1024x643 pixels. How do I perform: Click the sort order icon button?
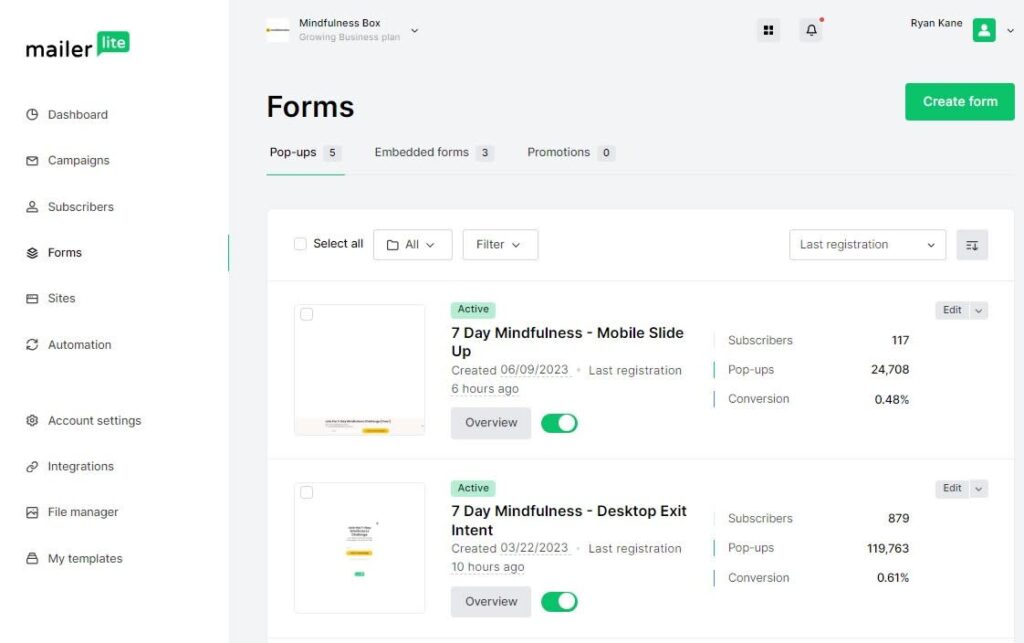(x=972, y=245)
